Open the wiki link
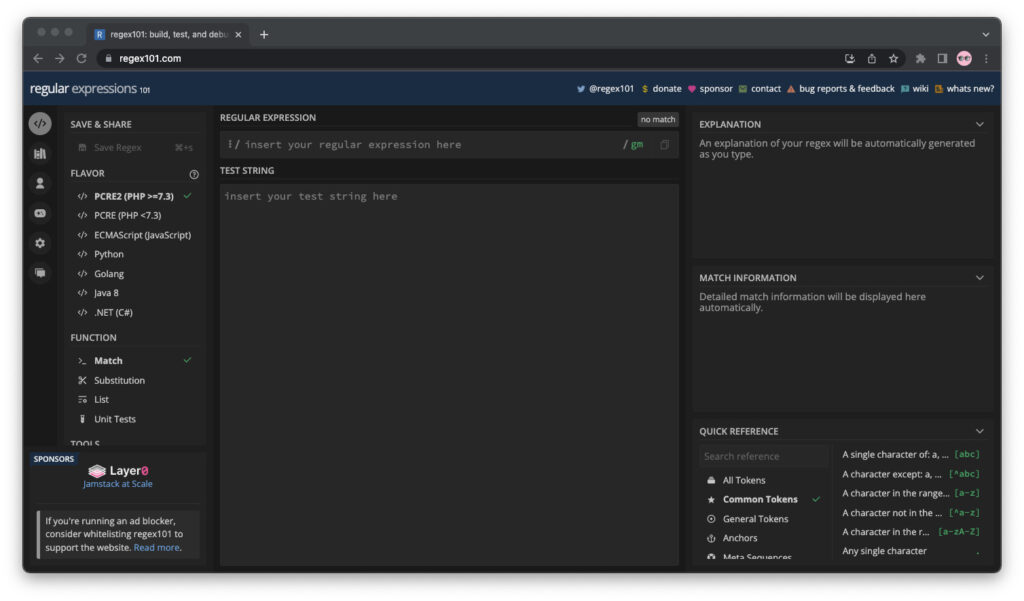The image size is (1024, 601). (x=914, y=89)
